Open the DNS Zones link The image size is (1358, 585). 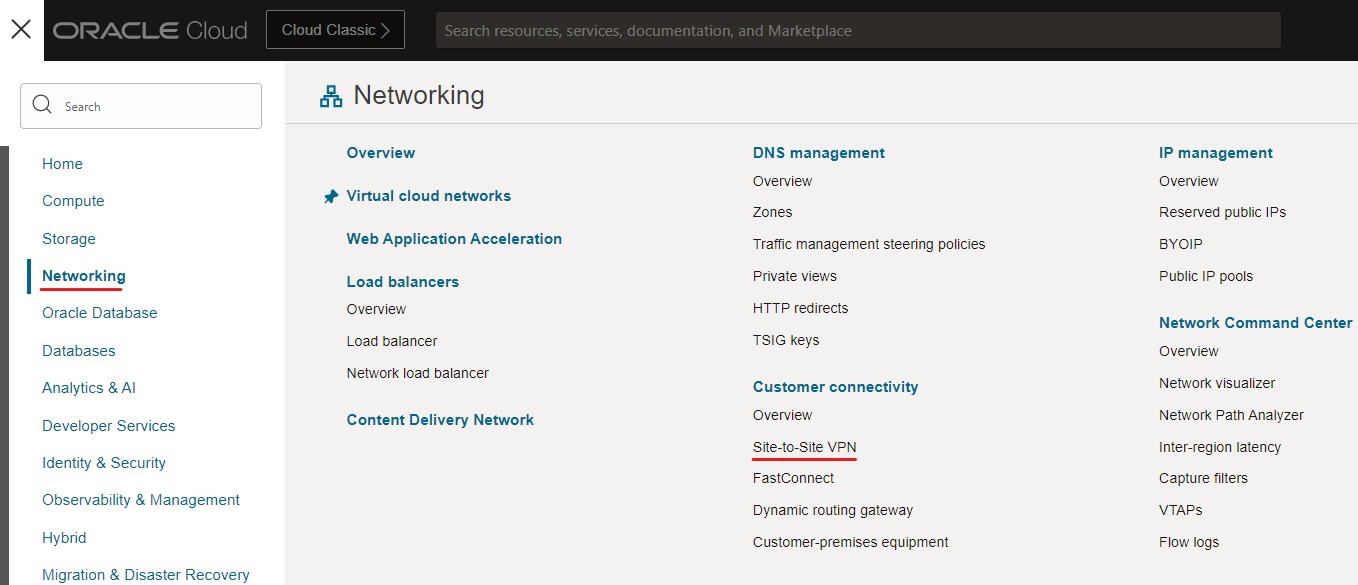[772, 212]
